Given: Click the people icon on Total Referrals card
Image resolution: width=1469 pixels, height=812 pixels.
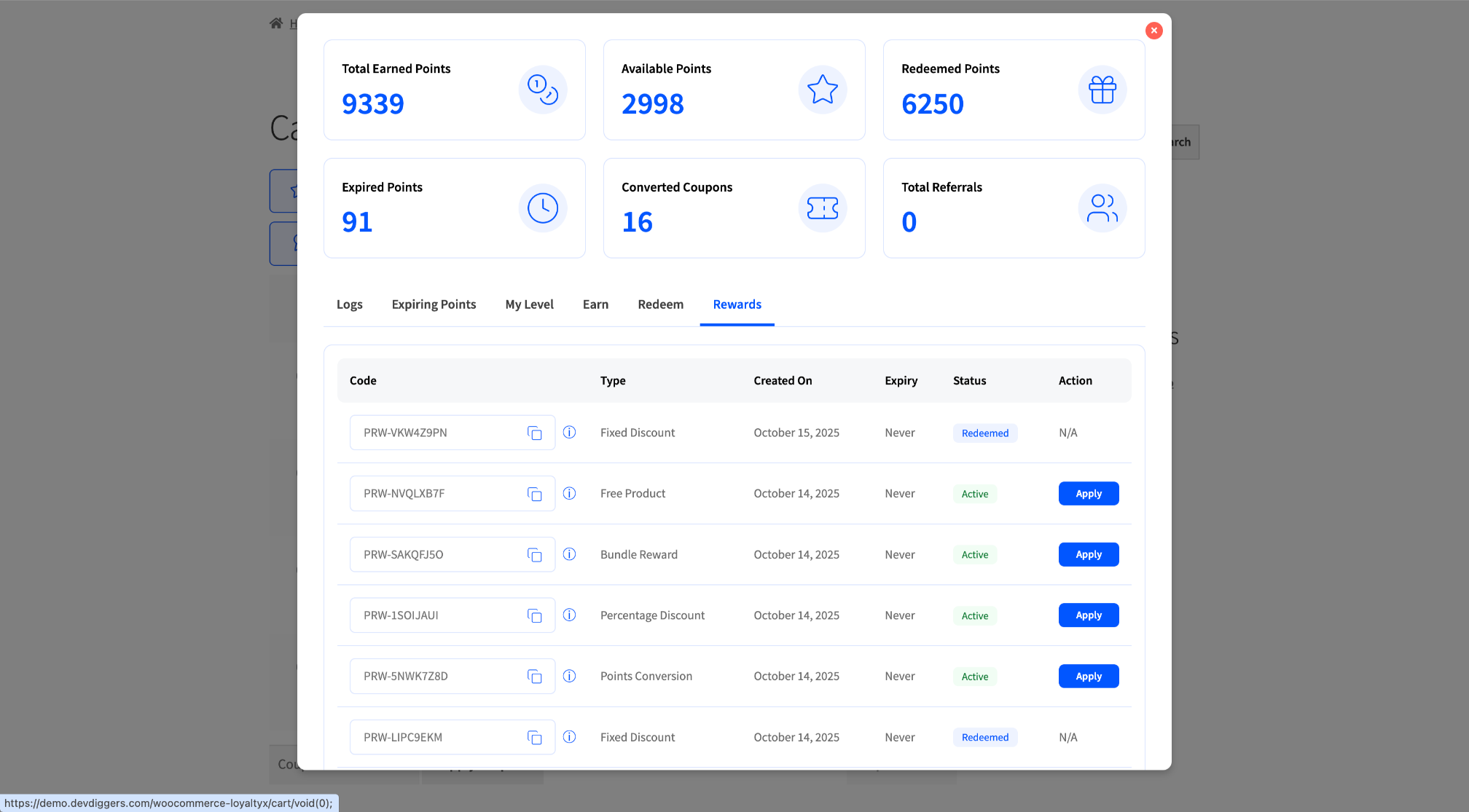Looking at the screenshot, I should (1102, 208).
